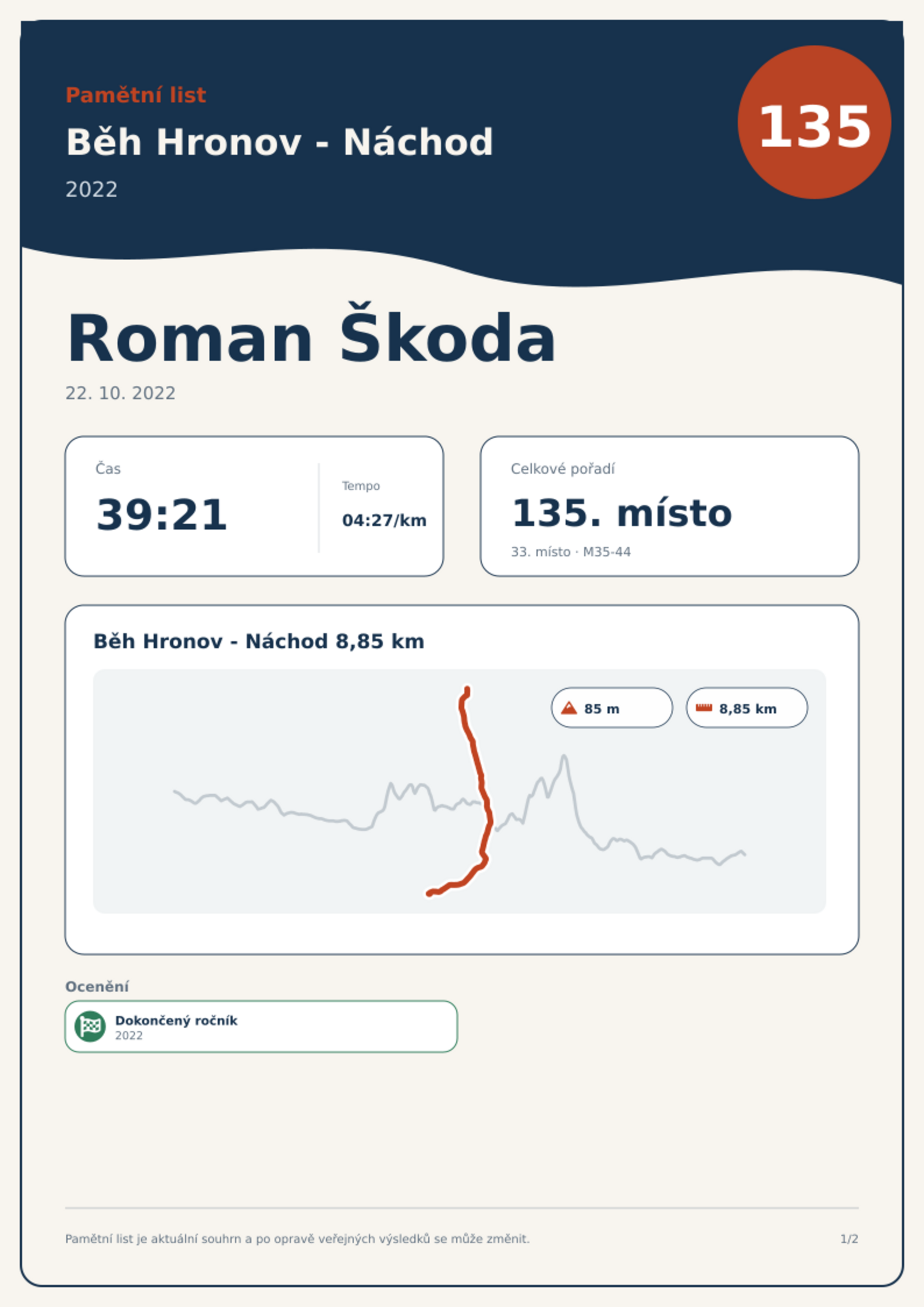Click the Ocenění section label
Image resolution: width=924 pixels, height=1307 pixels.
point(97,986)
